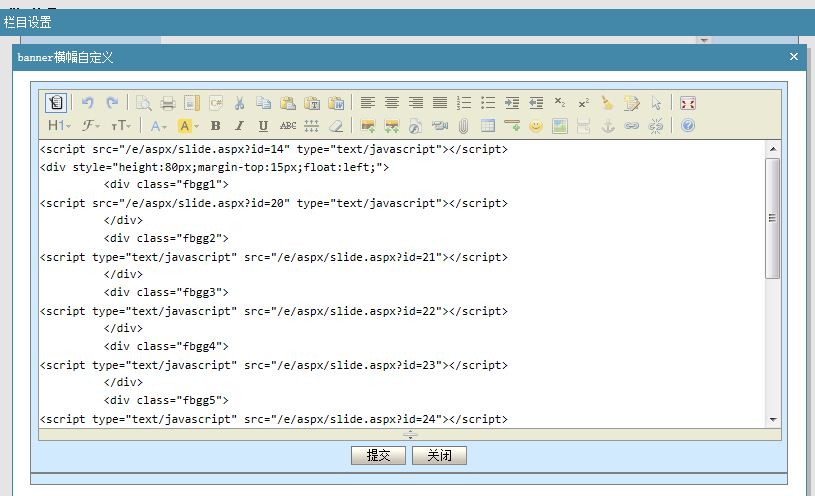Click the redo arrow icon
The width and height of the screenshot is (815, 496).
coord(112,103)
